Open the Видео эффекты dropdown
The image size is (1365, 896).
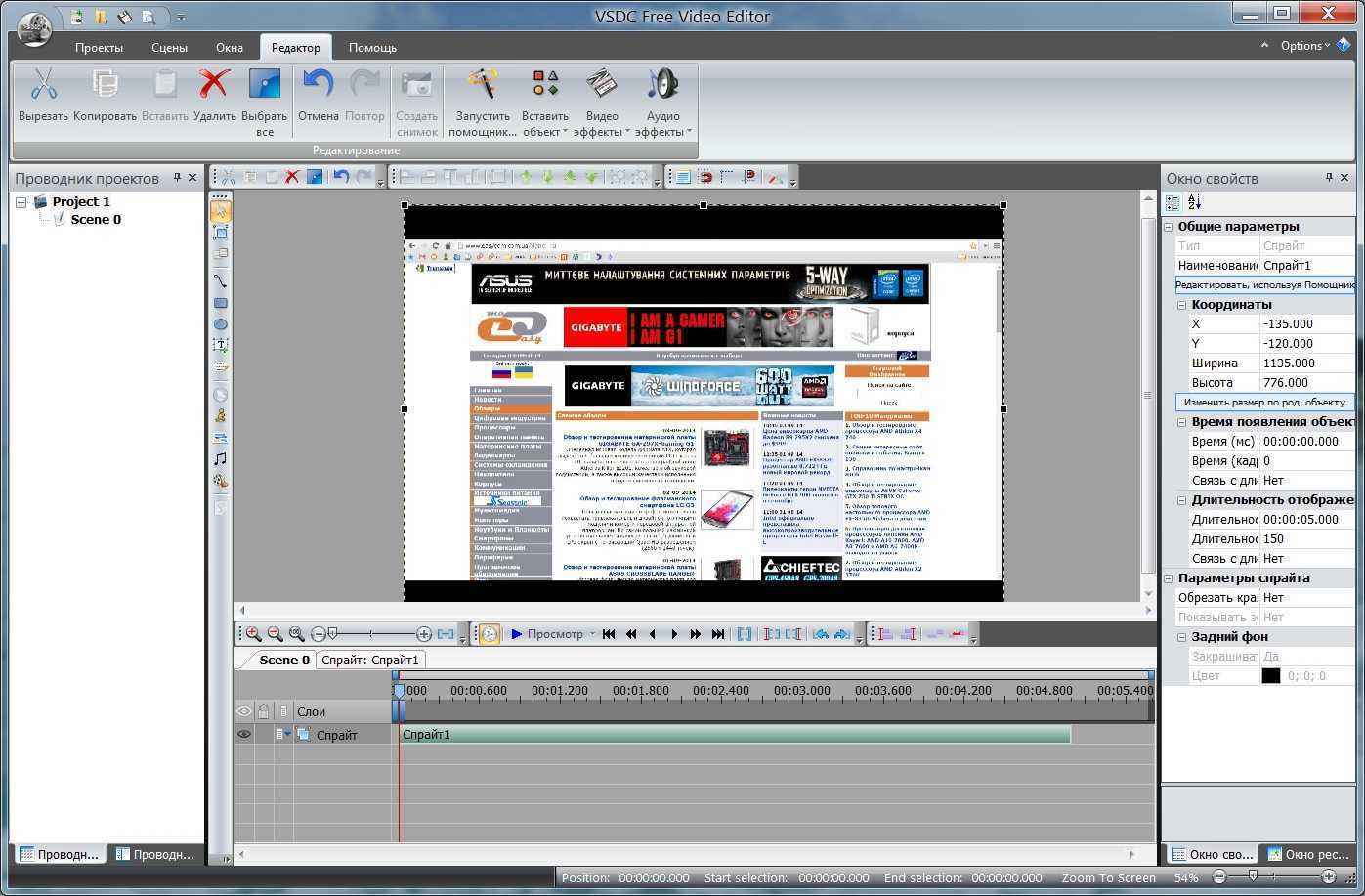click(x=602, y=102)
